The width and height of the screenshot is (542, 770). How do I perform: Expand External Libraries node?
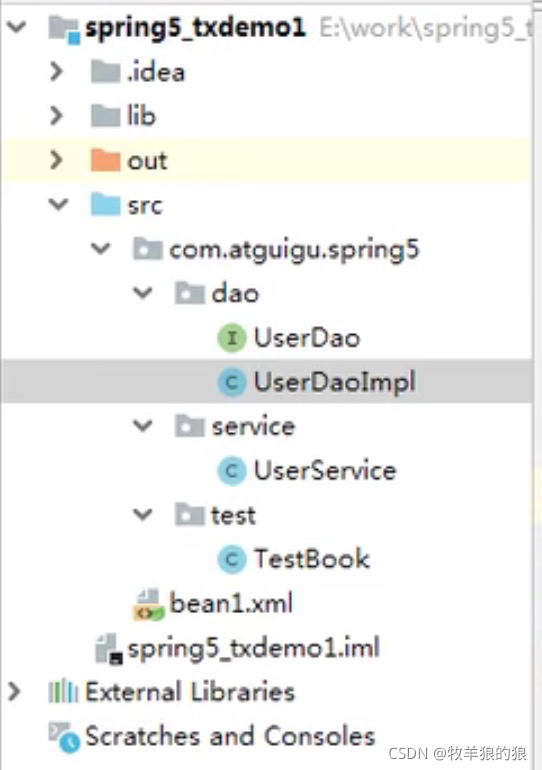coord(15,691)
